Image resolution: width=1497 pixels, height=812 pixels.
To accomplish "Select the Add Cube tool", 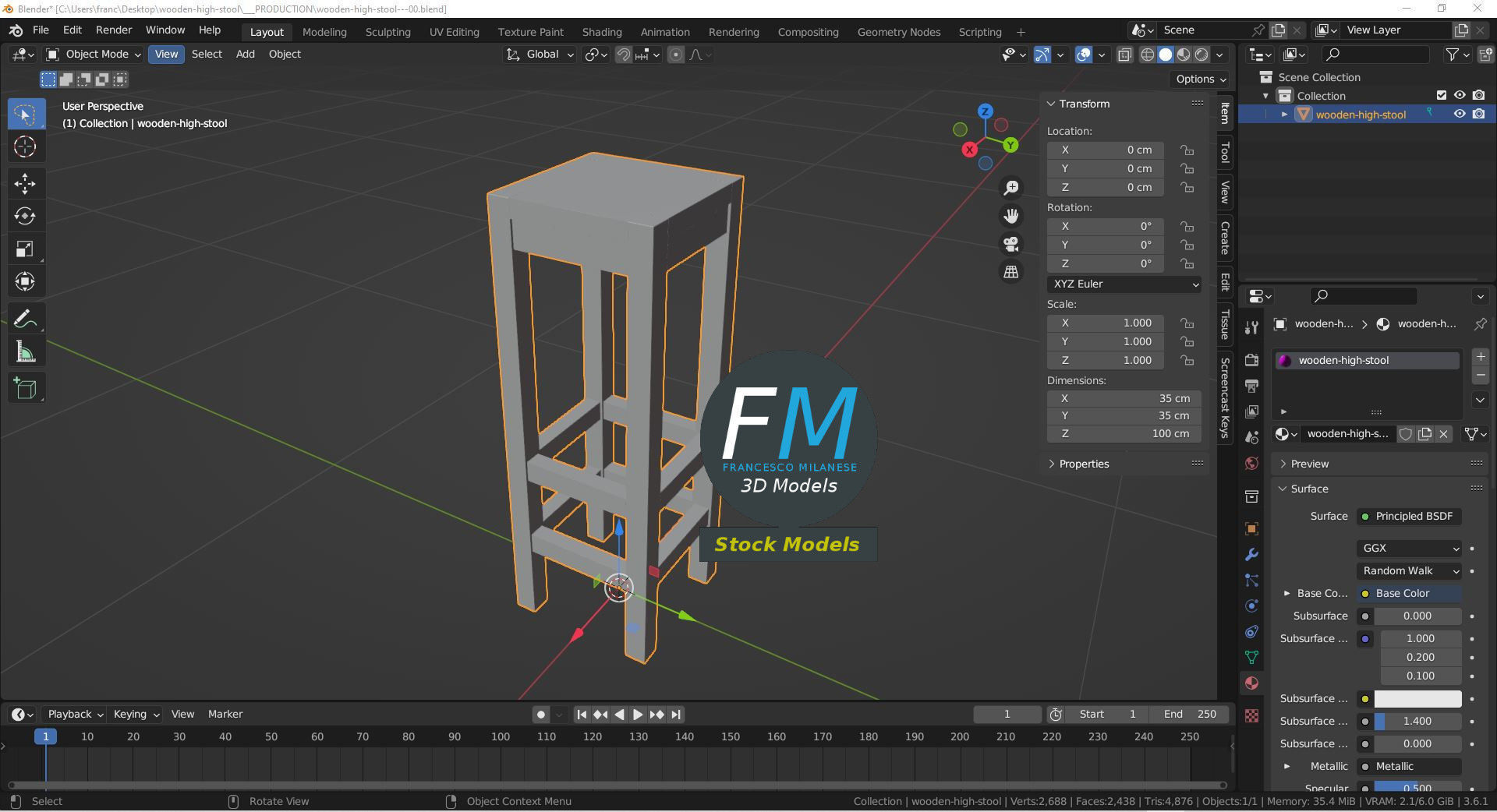I will pos(25,388).
